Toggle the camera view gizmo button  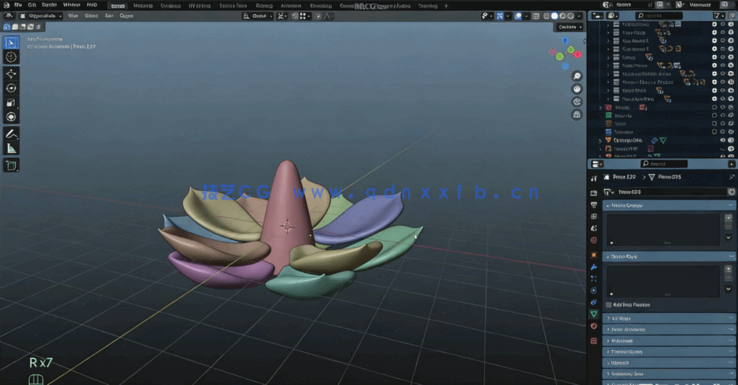pos(577,102)
